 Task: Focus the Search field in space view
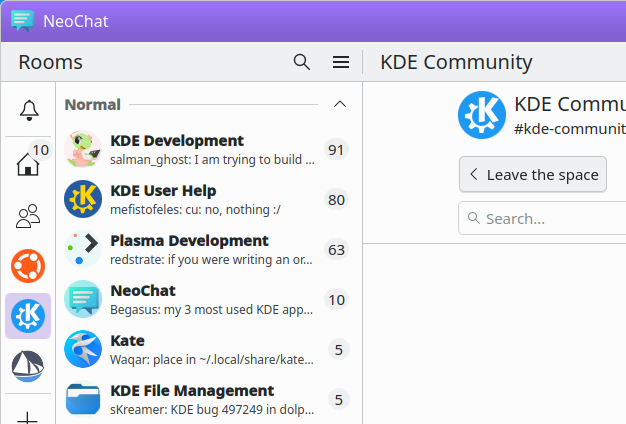[x=542, y=218]
